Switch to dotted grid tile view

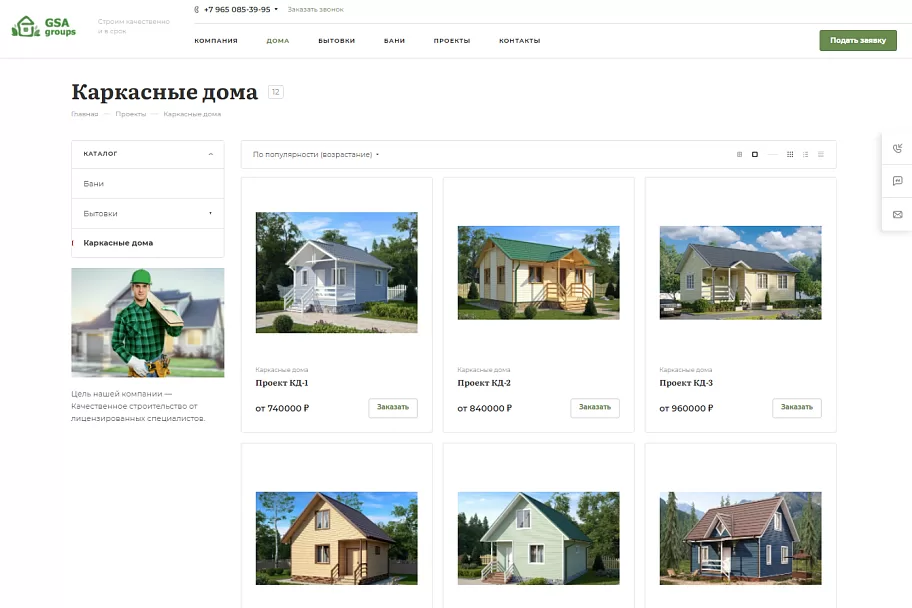pos(790,154)
